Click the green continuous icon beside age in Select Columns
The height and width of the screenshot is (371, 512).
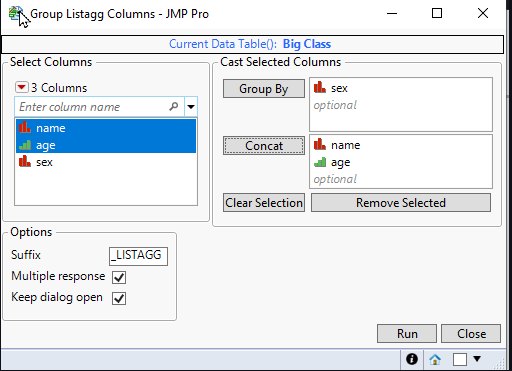coord(25,145)
